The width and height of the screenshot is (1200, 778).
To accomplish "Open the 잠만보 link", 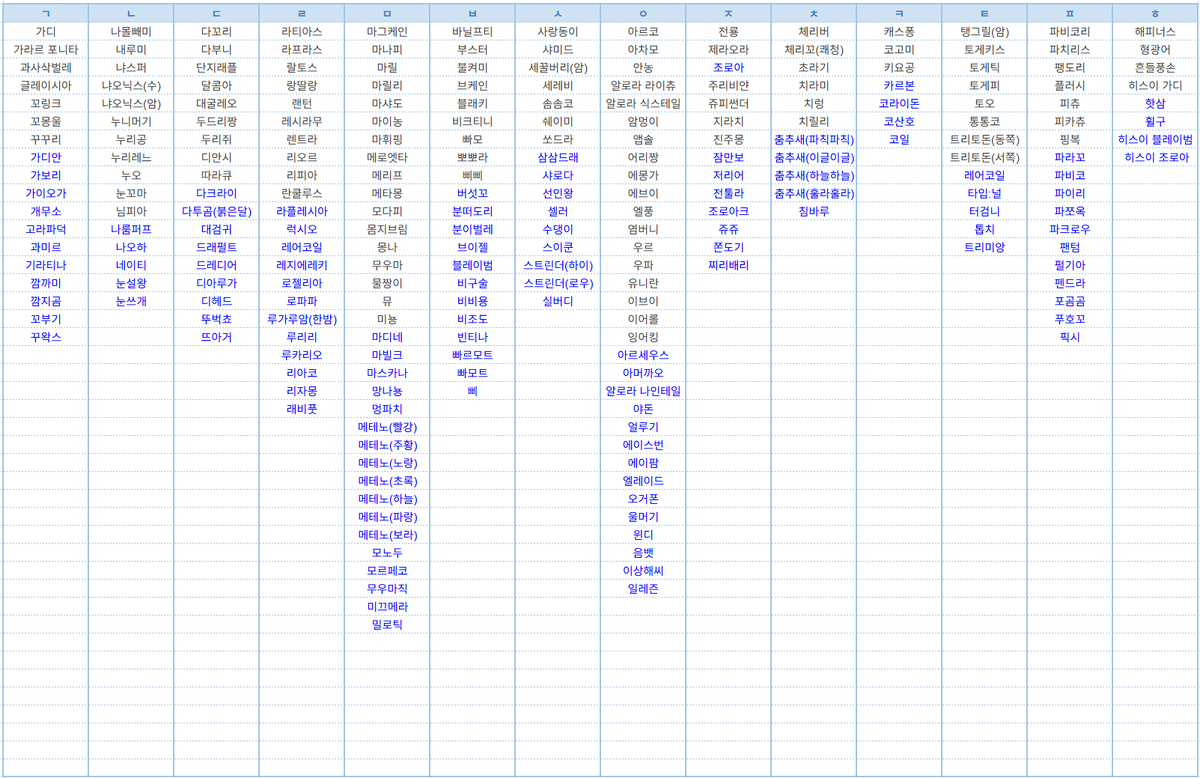I will (x=728, y=157).
